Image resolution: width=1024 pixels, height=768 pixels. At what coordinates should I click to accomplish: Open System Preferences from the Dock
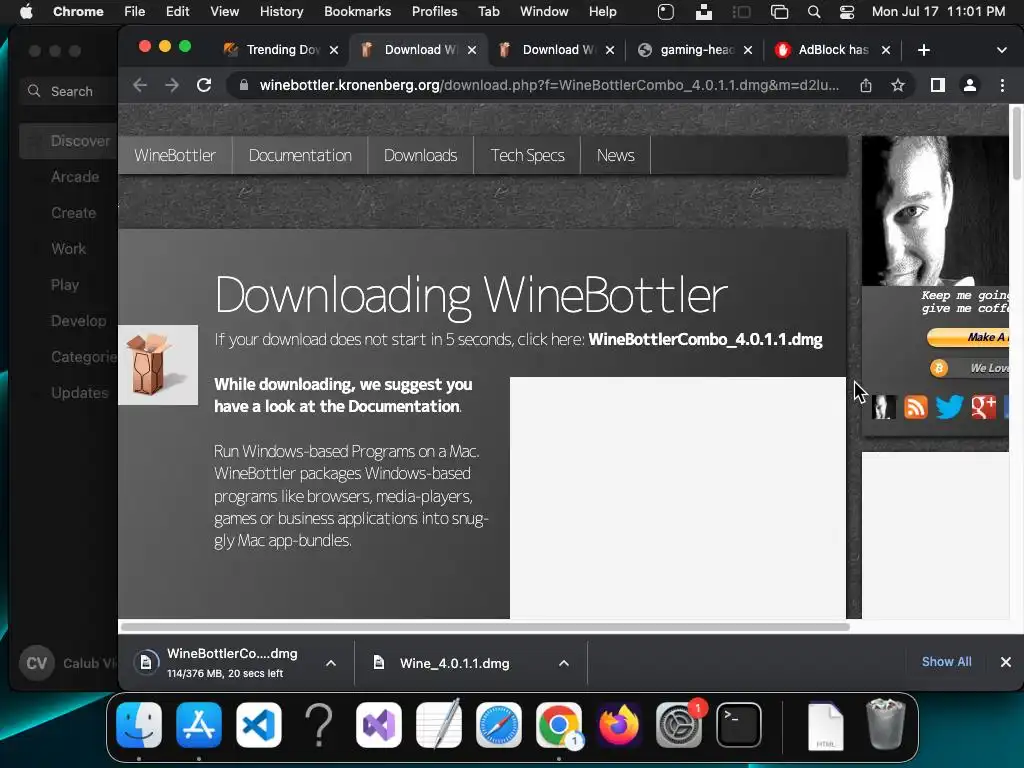(679, 725)
